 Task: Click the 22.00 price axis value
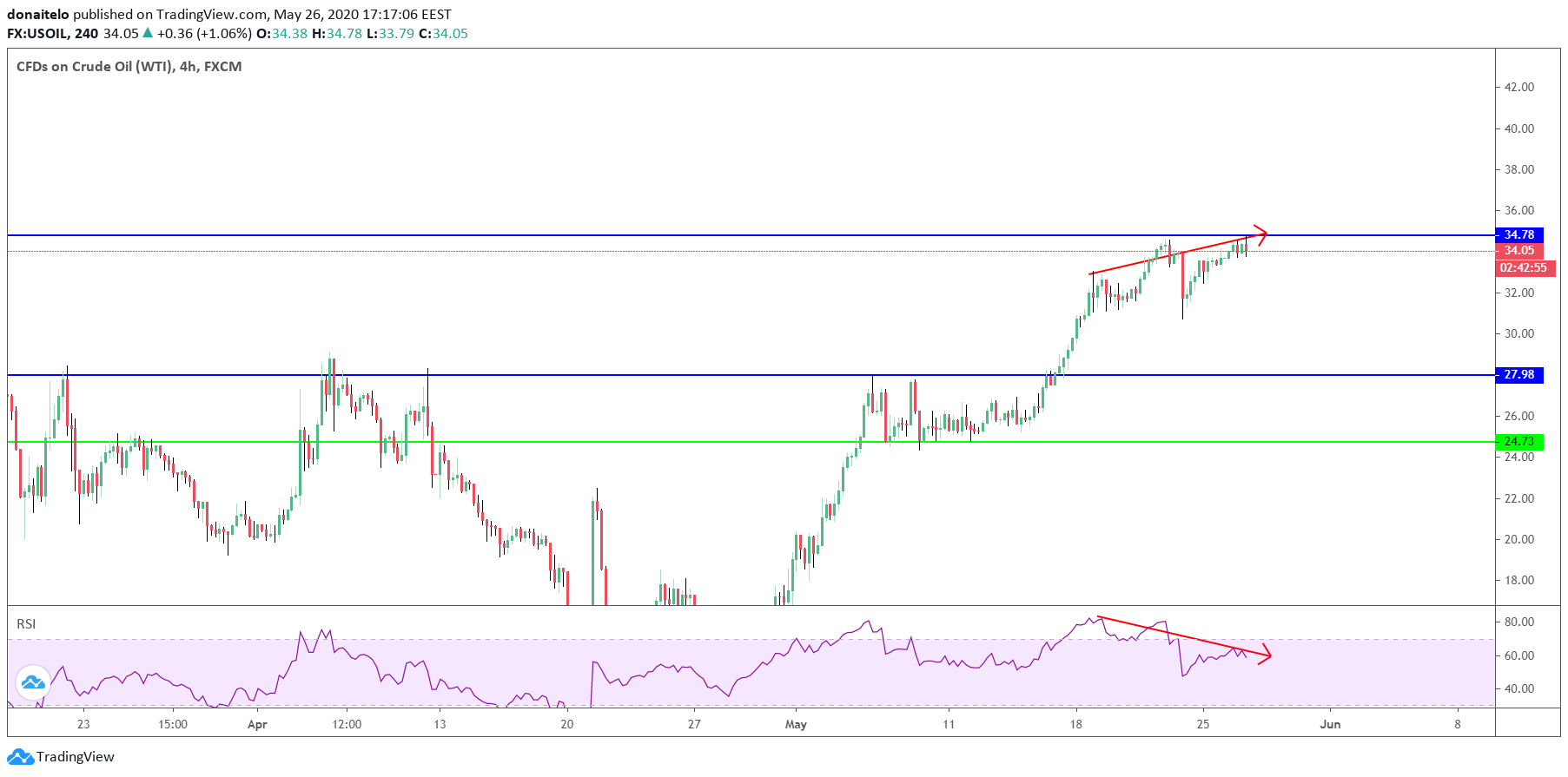(x=1519, y=498)
